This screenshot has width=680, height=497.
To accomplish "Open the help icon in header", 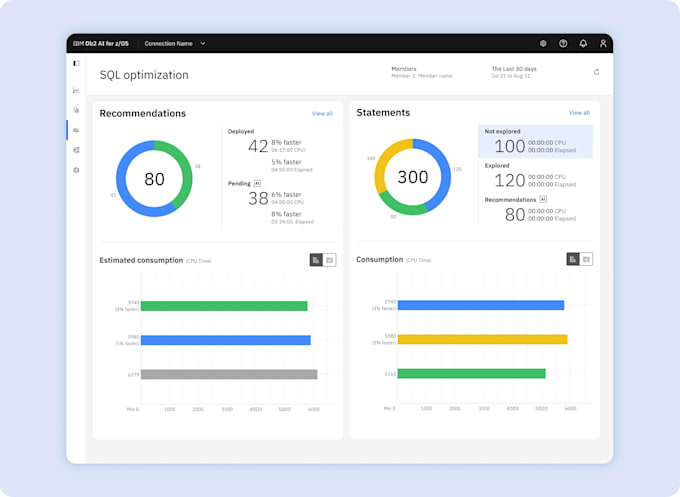I will [563, 43].
